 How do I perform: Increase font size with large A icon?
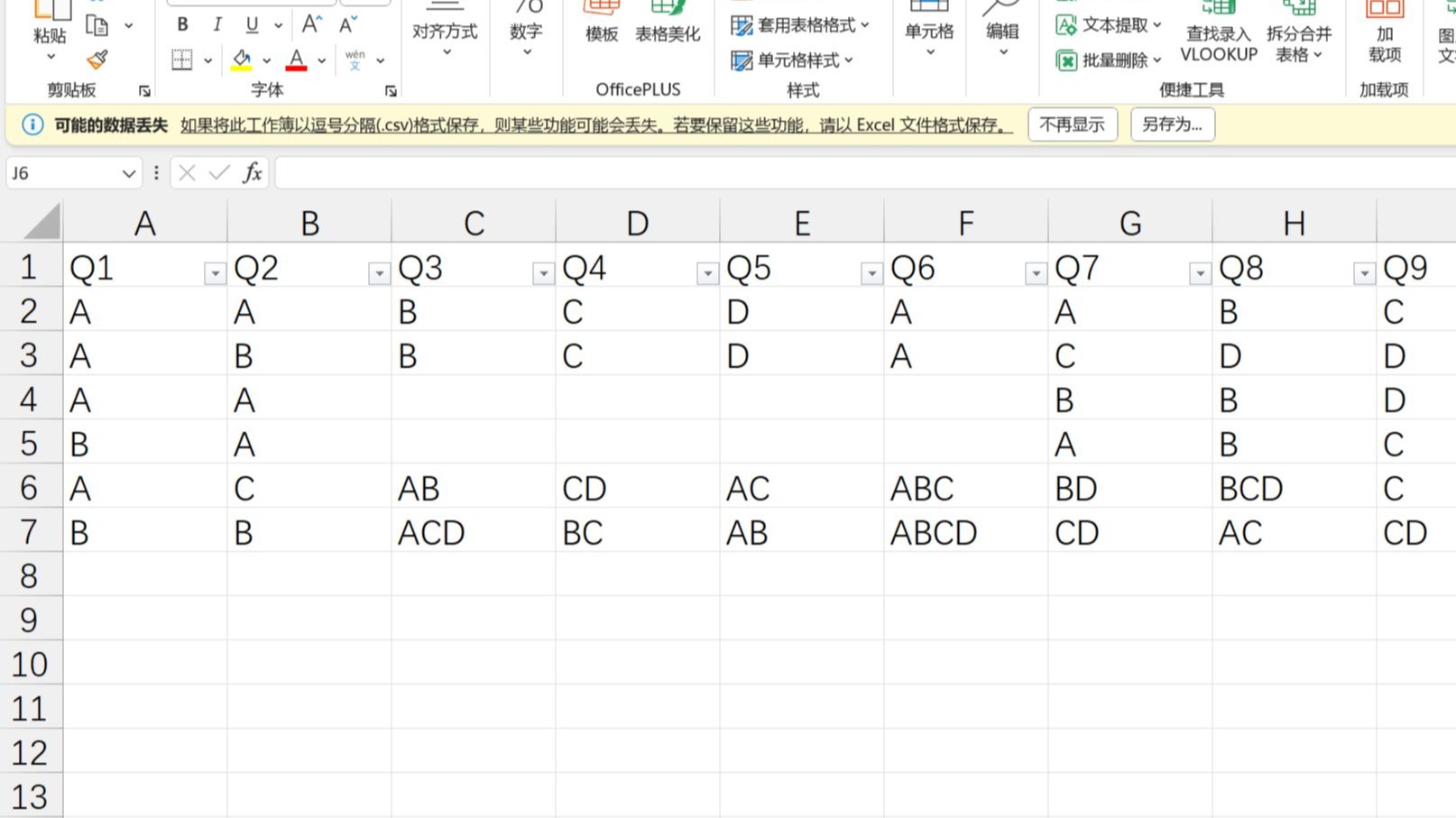click(311, 24)
